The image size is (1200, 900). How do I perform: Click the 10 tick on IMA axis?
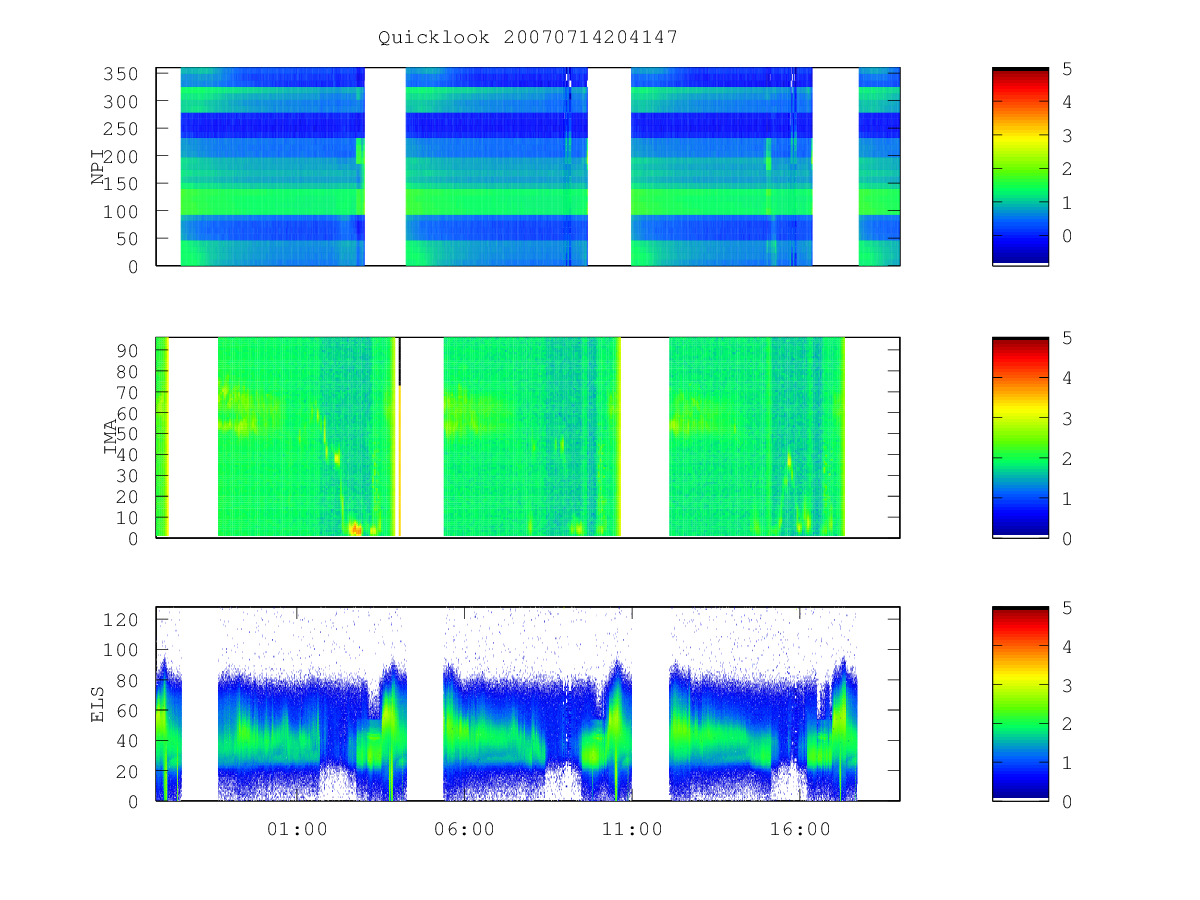pyautogui.click(x=127, y=518)
